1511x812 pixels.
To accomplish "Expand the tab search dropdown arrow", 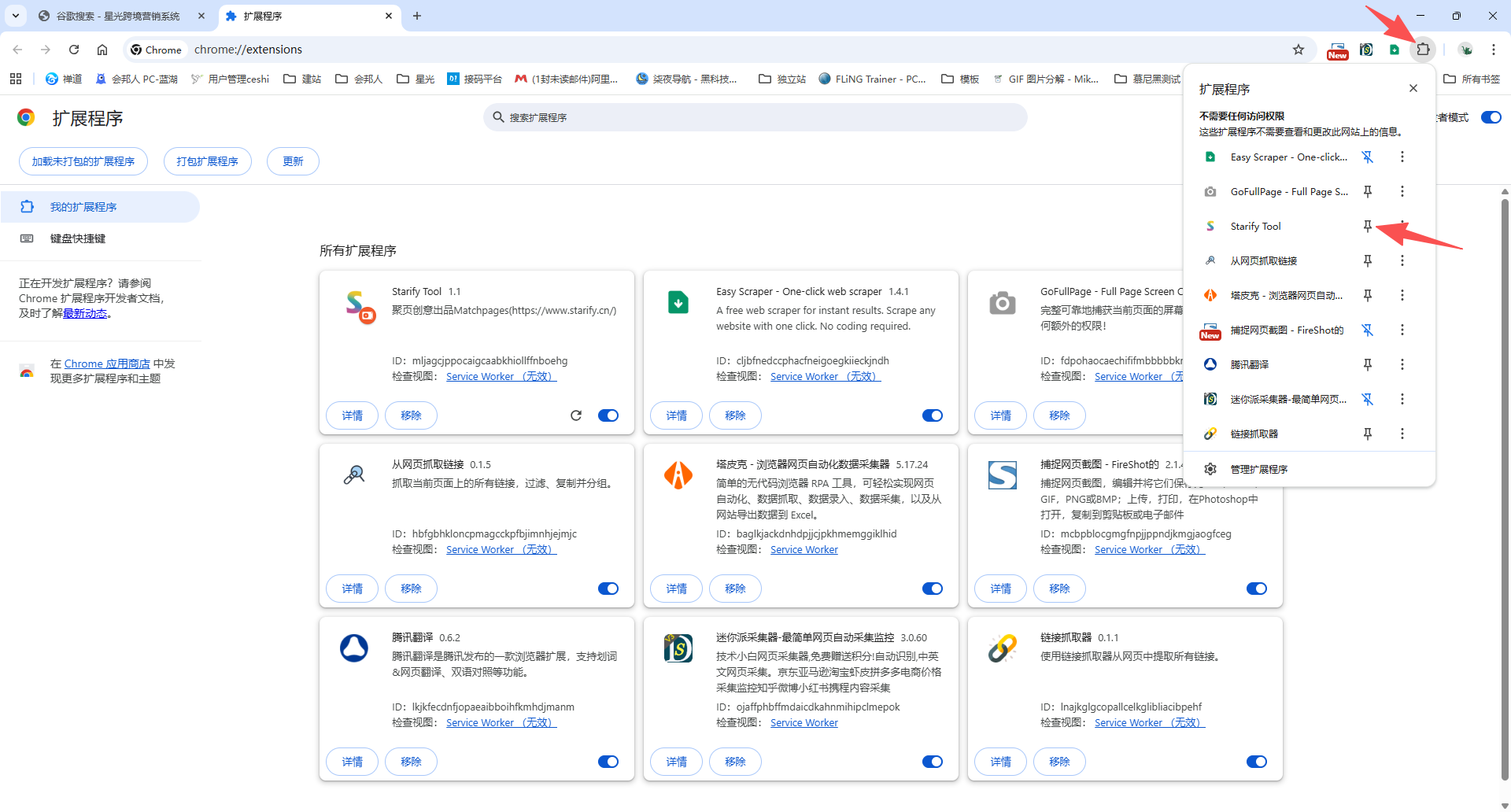I will [16, 16].
